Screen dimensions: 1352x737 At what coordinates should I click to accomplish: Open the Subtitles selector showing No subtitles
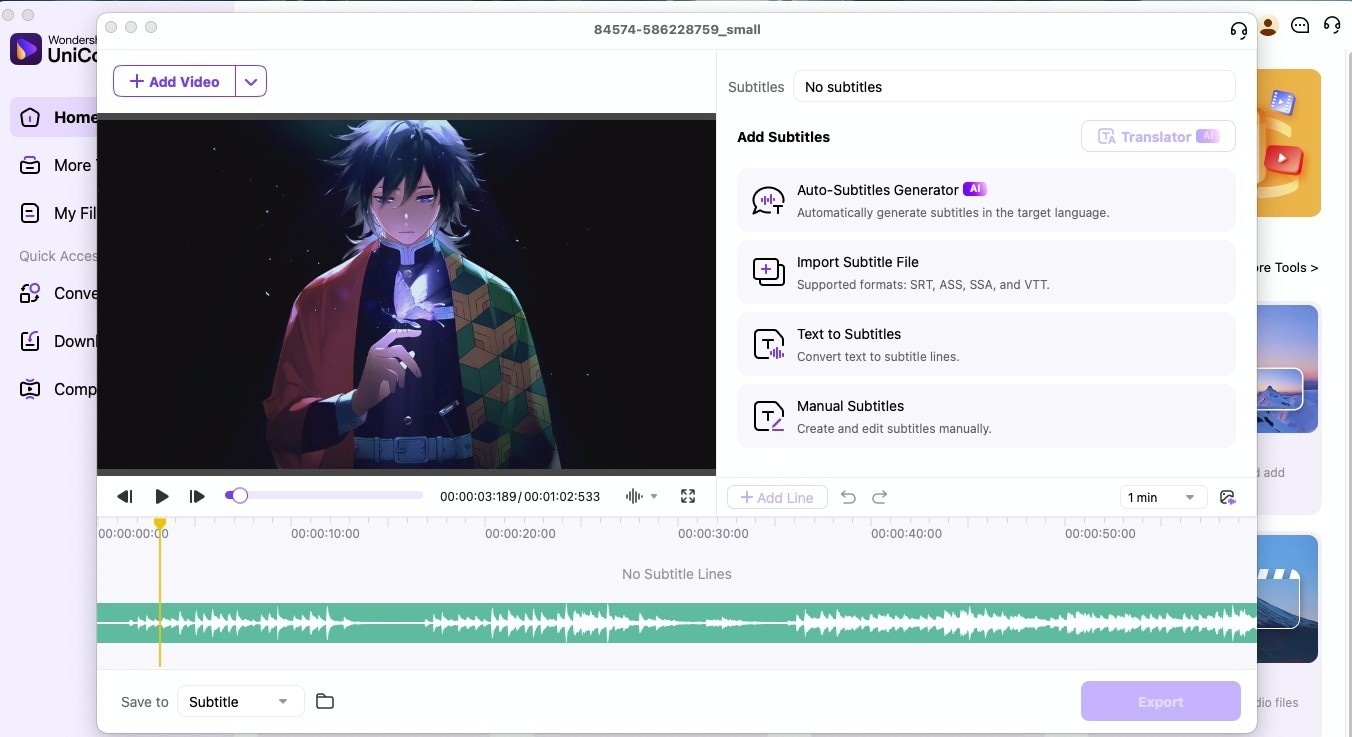[1014, 87]
